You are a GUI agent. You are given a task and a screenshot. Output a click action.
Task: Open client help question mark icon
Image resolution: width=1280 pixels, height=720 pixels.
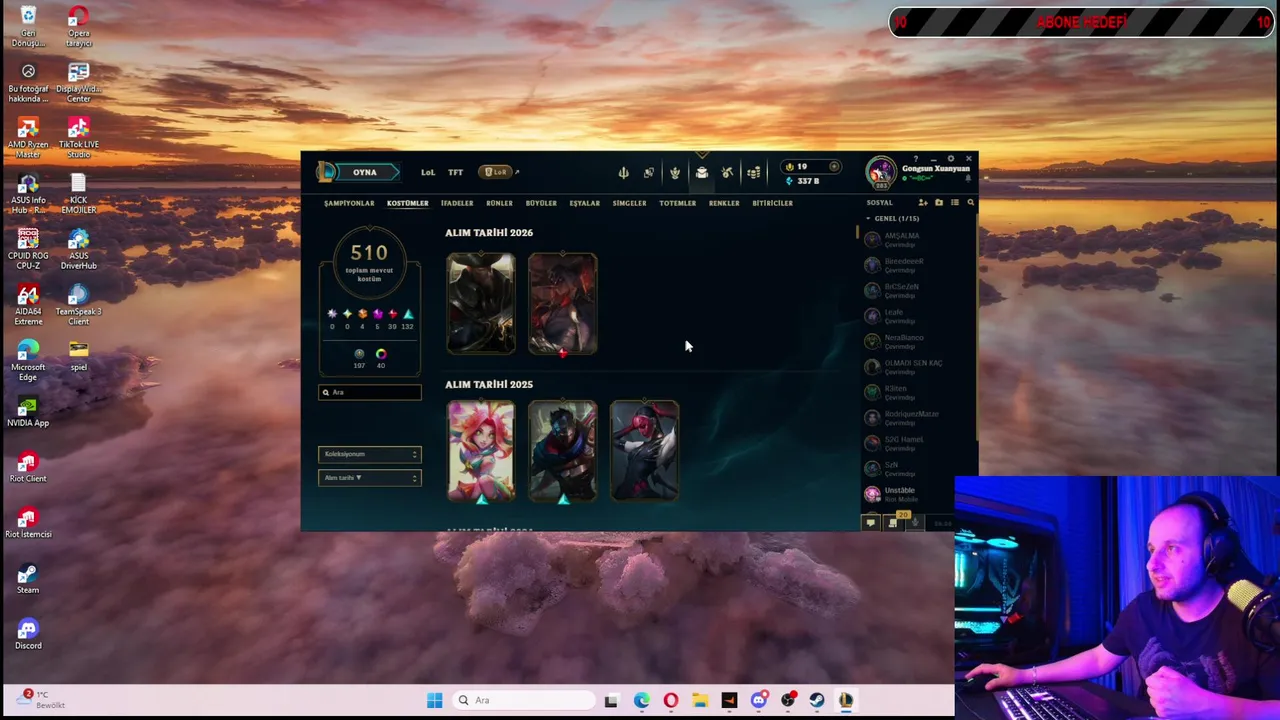915,159
